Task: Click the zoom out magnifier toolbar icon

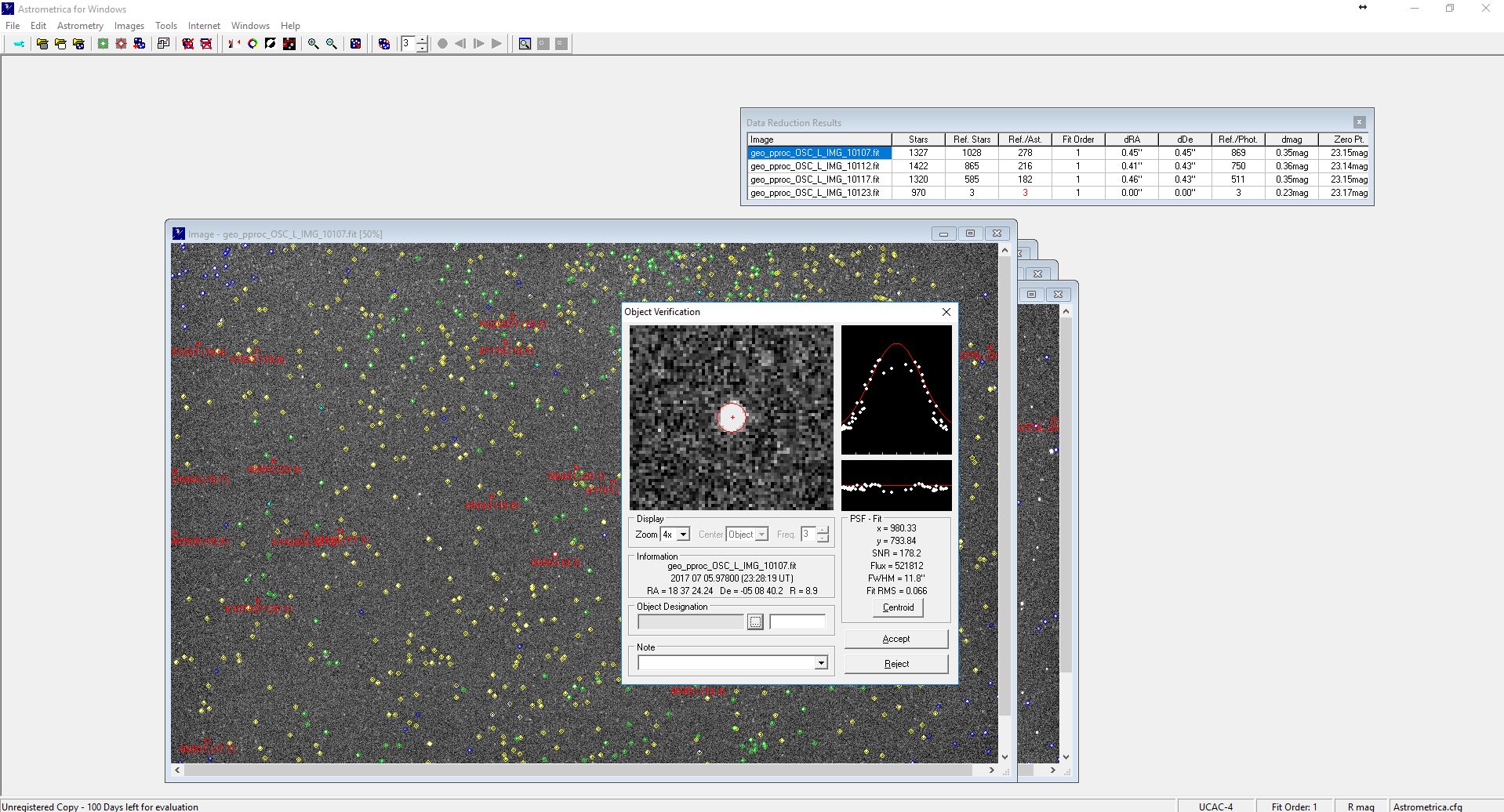Action: (332, 44)
